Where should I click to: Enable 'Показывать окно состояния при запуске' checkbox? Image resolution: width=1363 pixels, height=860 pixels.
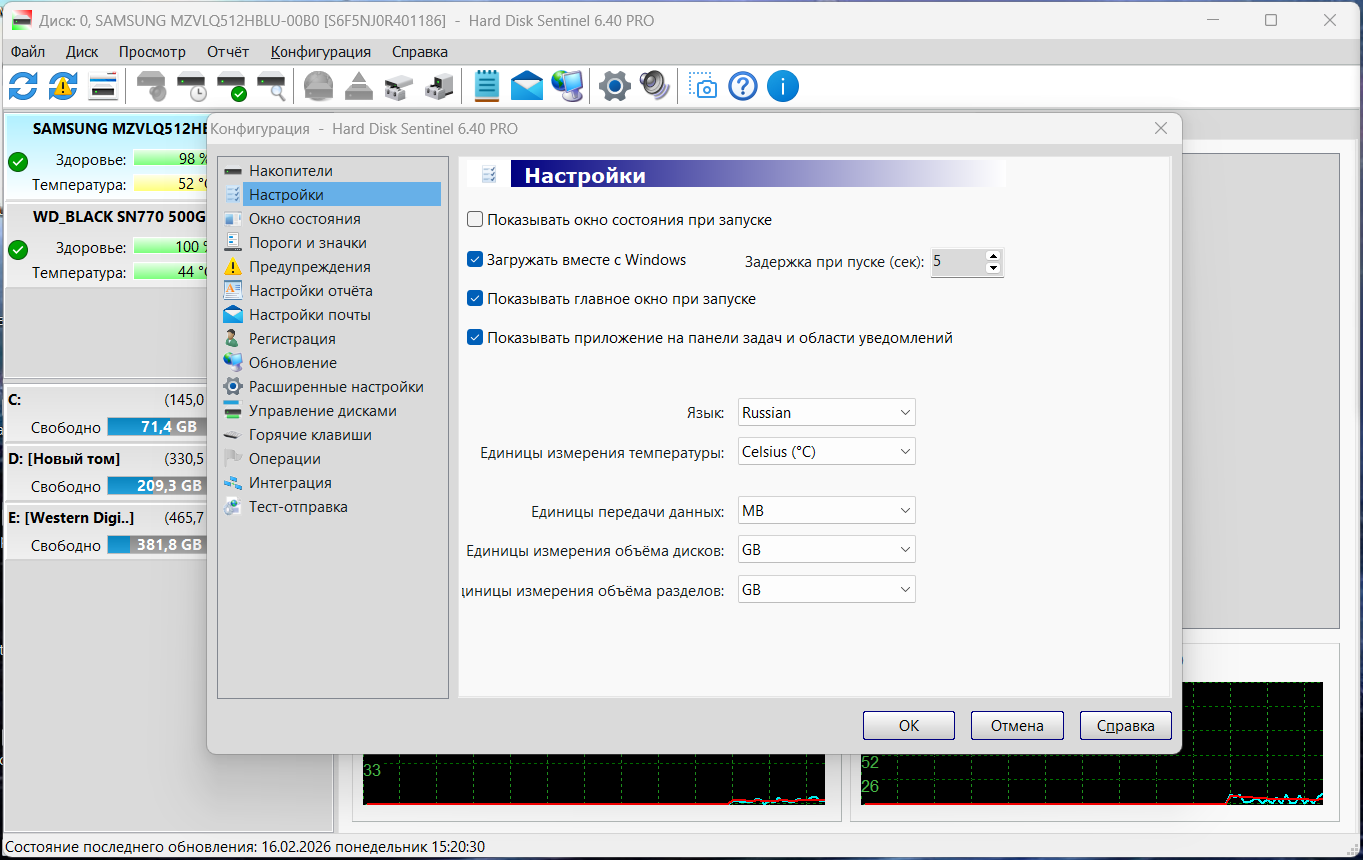coord(476,220)
